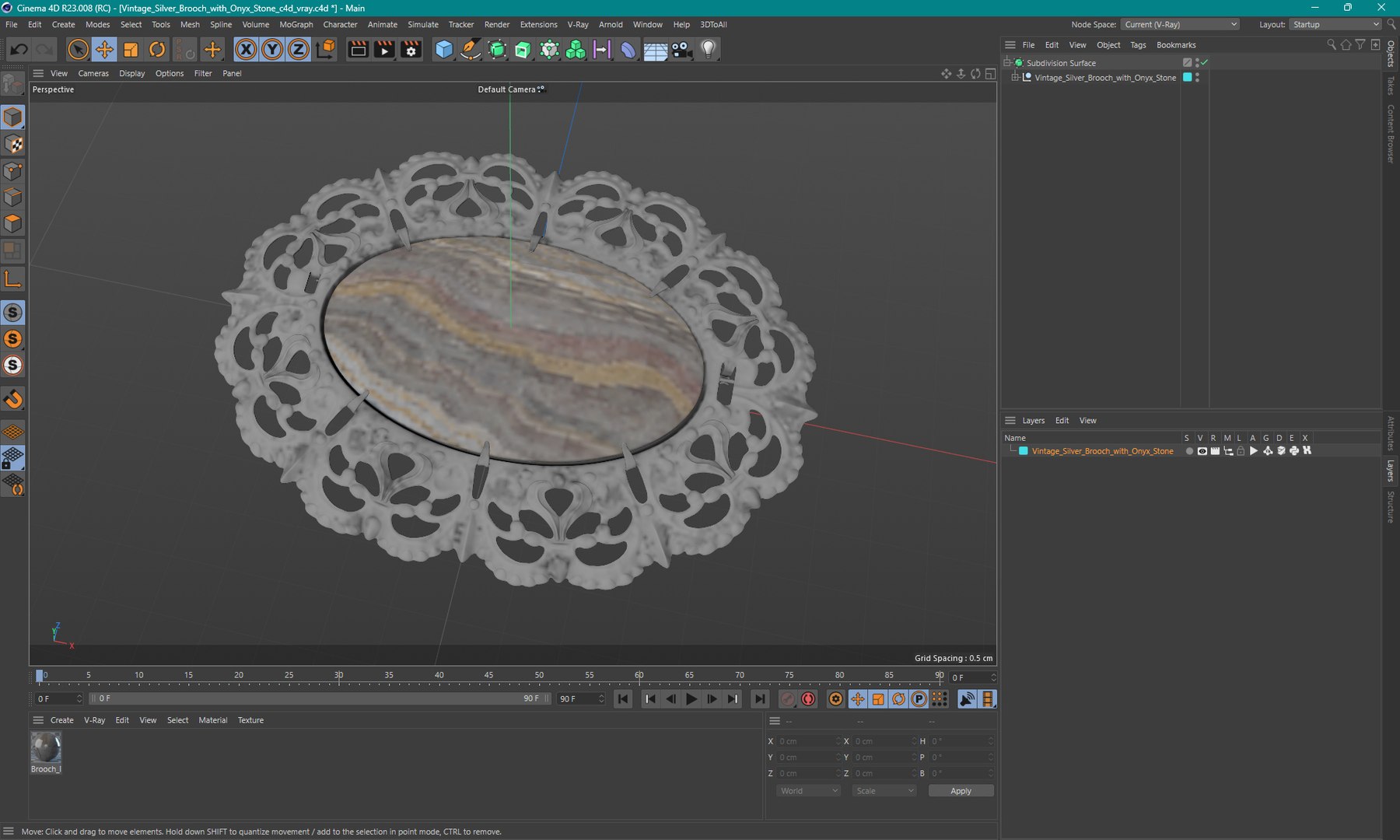Open material manager Texture menu
Viewport: 1400px width, 840px height.
pyautogui.click(x=250, y=720)
